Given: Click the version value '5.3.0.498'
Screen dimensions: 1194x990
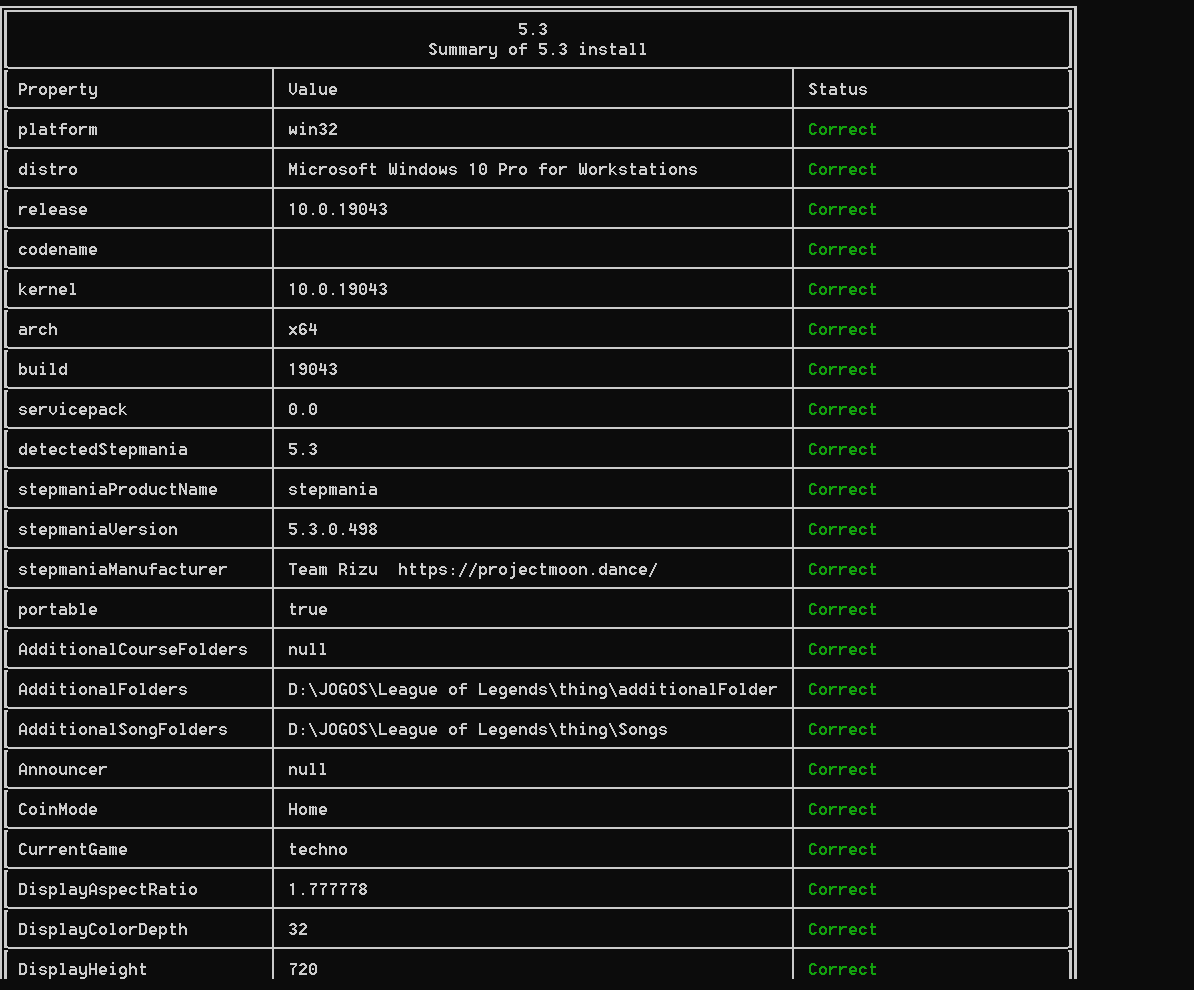Looking at the screenshot, I should 333,529.
